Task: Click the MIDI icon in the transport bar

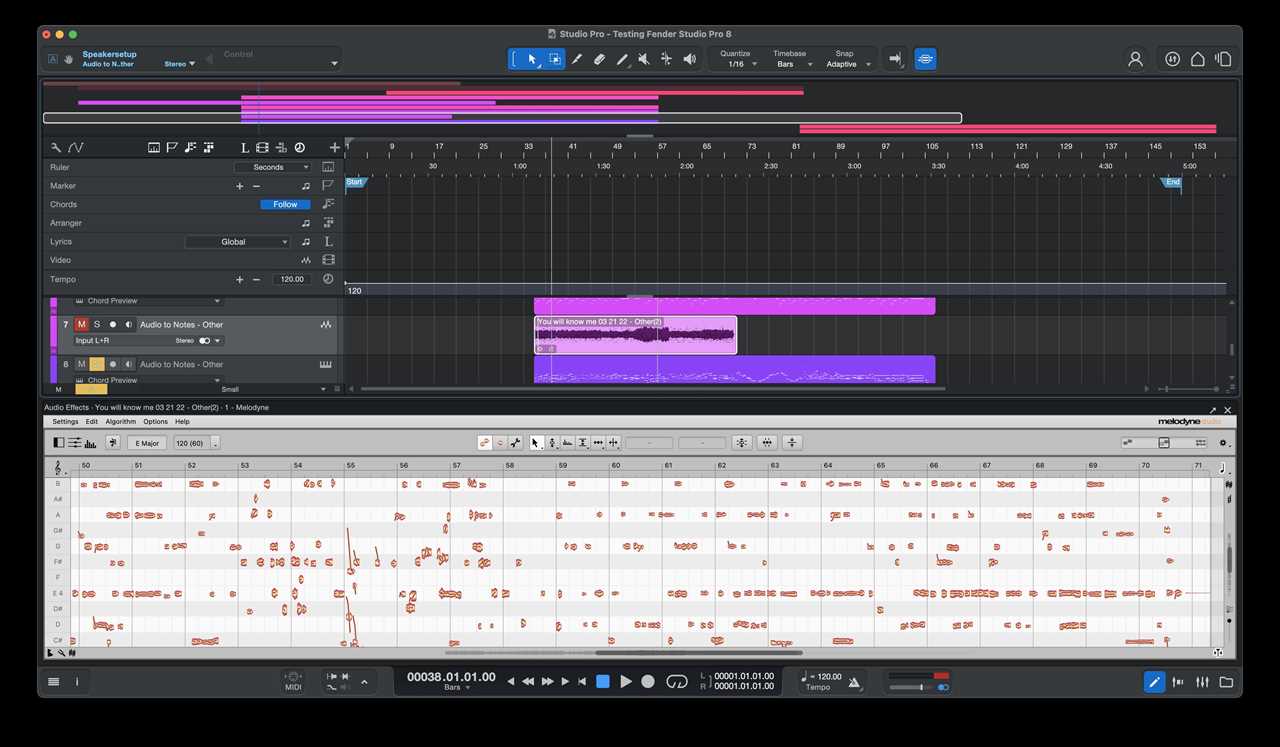Action: (293, 681)
